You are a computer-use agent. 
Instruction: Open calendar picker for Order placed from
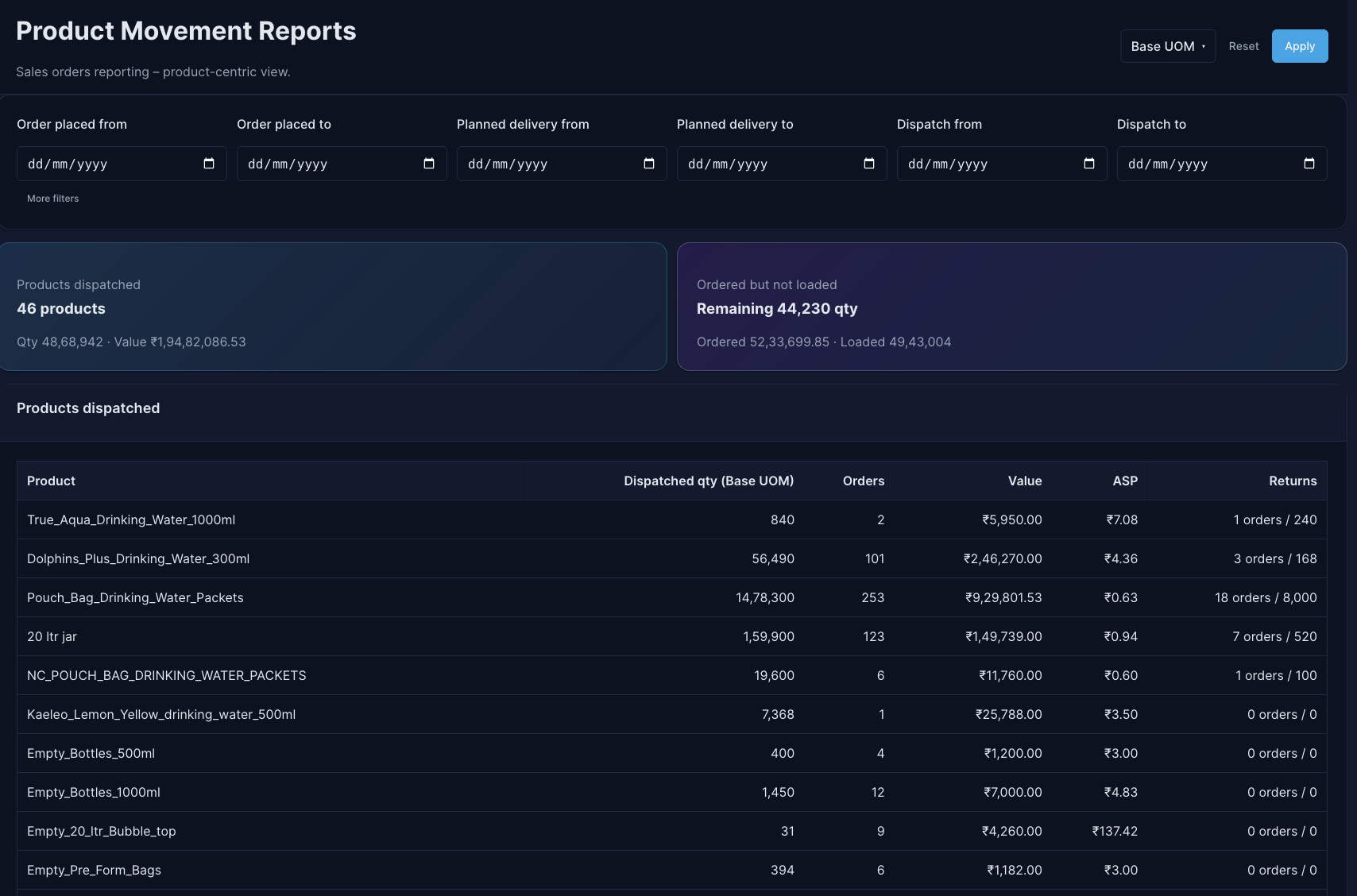click(x=209, y=164)
